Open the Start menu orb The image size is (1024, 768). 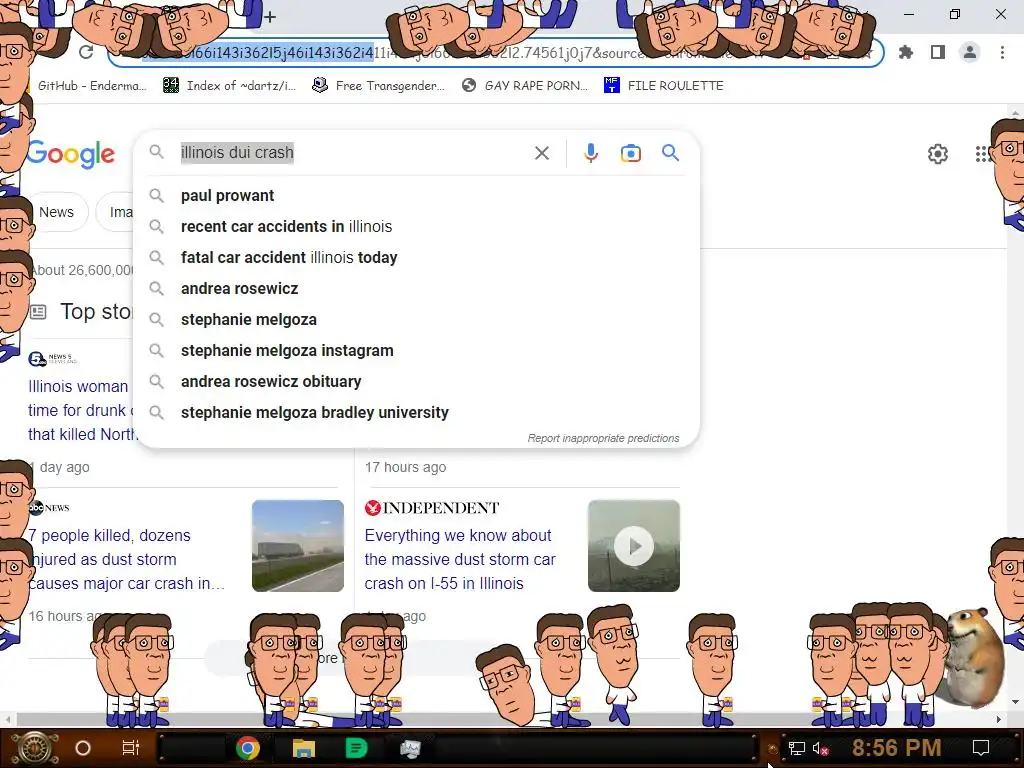(33, 748)
